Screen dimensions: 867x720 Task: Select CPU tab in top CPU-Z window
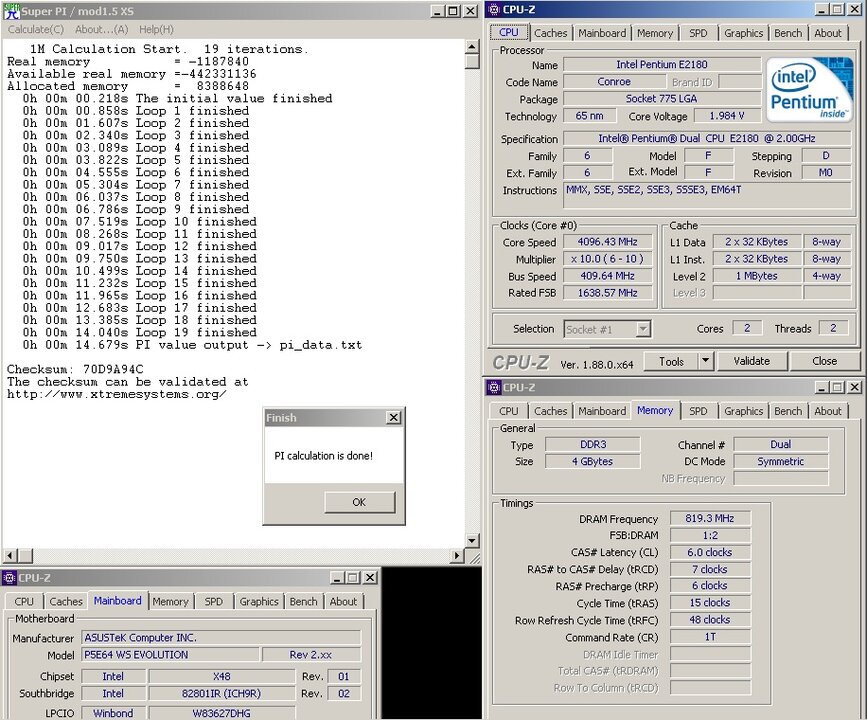tap(509, 32)
